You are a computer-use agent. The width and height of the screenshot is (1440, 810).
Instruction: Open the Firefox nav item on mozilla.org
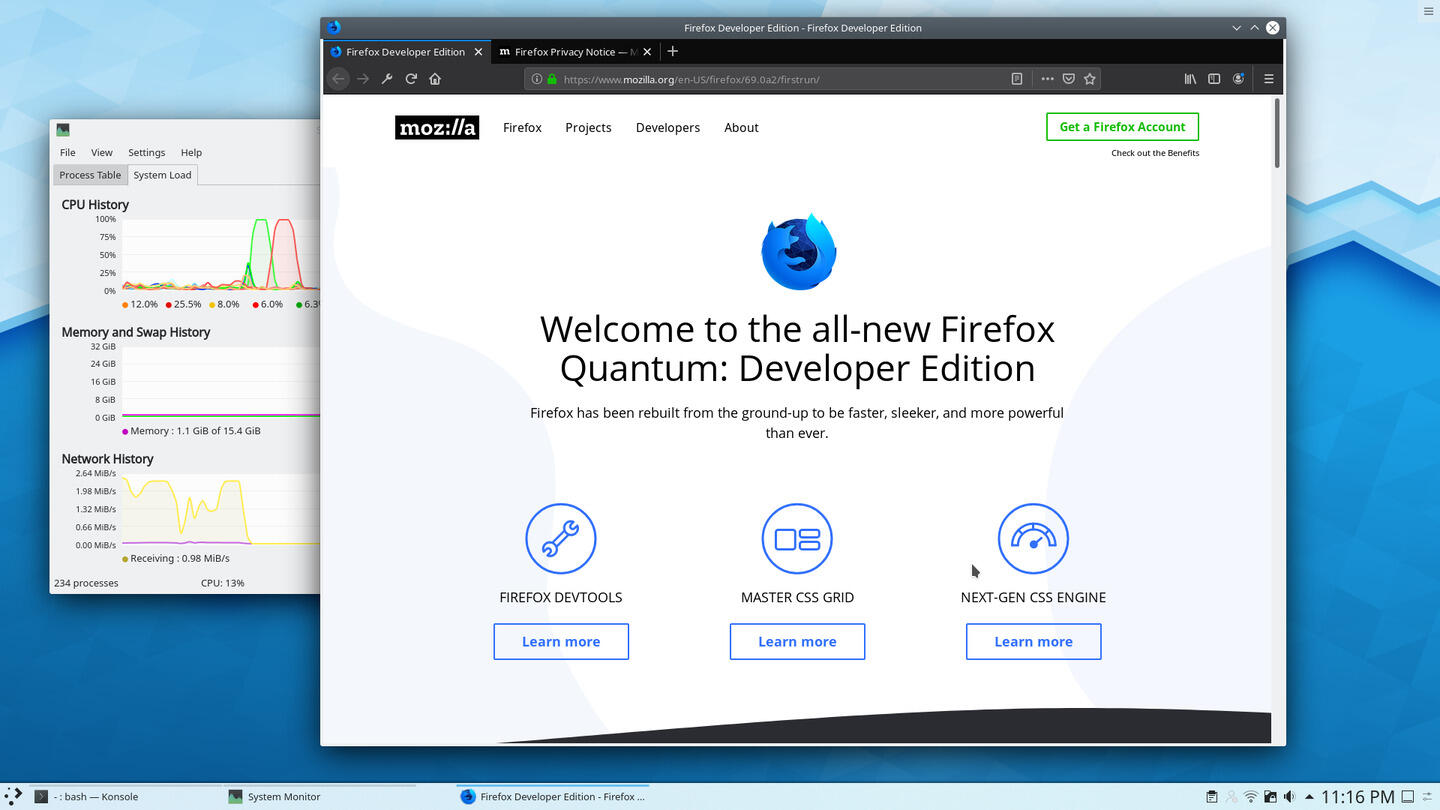(x=522, y=127)
